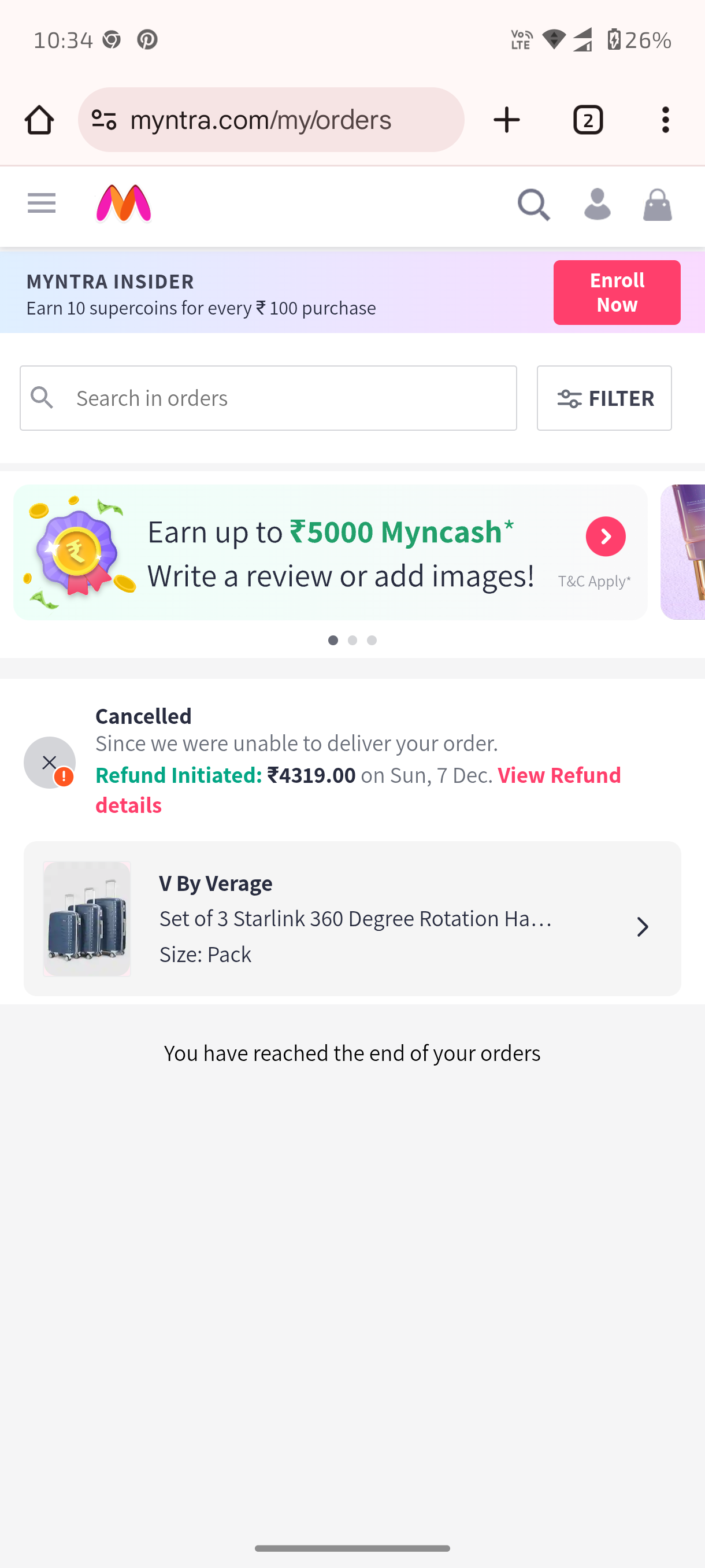This screenshot has width=705, height=1568.
Task: Open the profile account icon
Action: point(597,205)
